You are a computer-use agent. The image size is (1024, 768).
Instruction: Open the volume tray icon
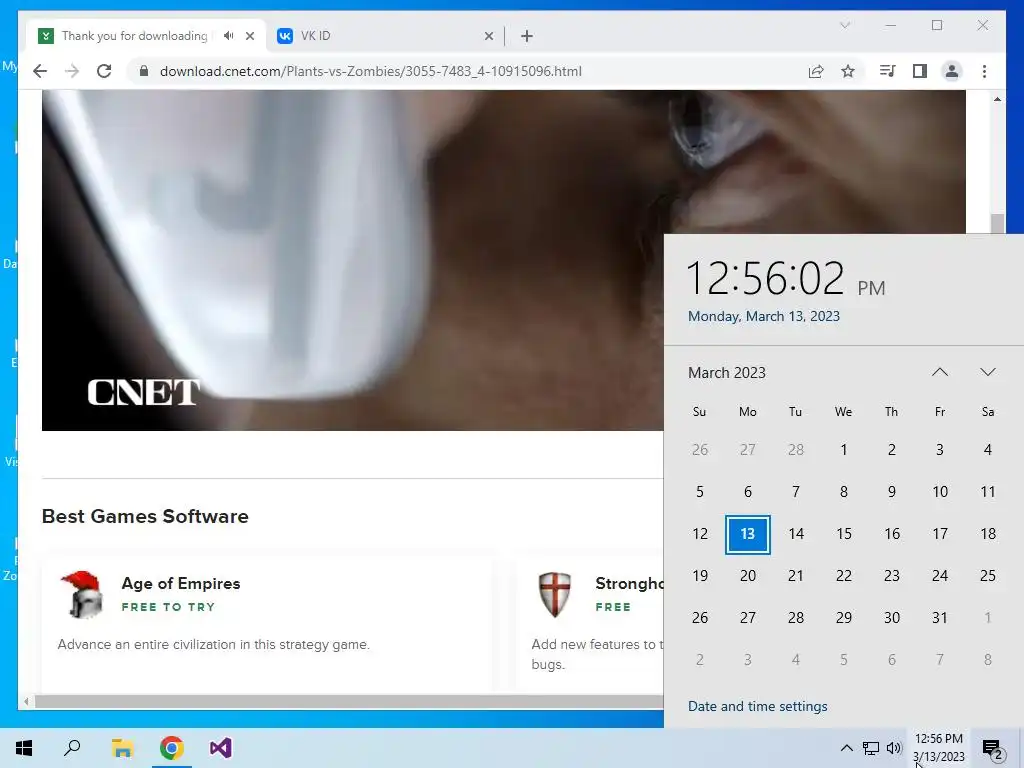(x=894, y=748)
